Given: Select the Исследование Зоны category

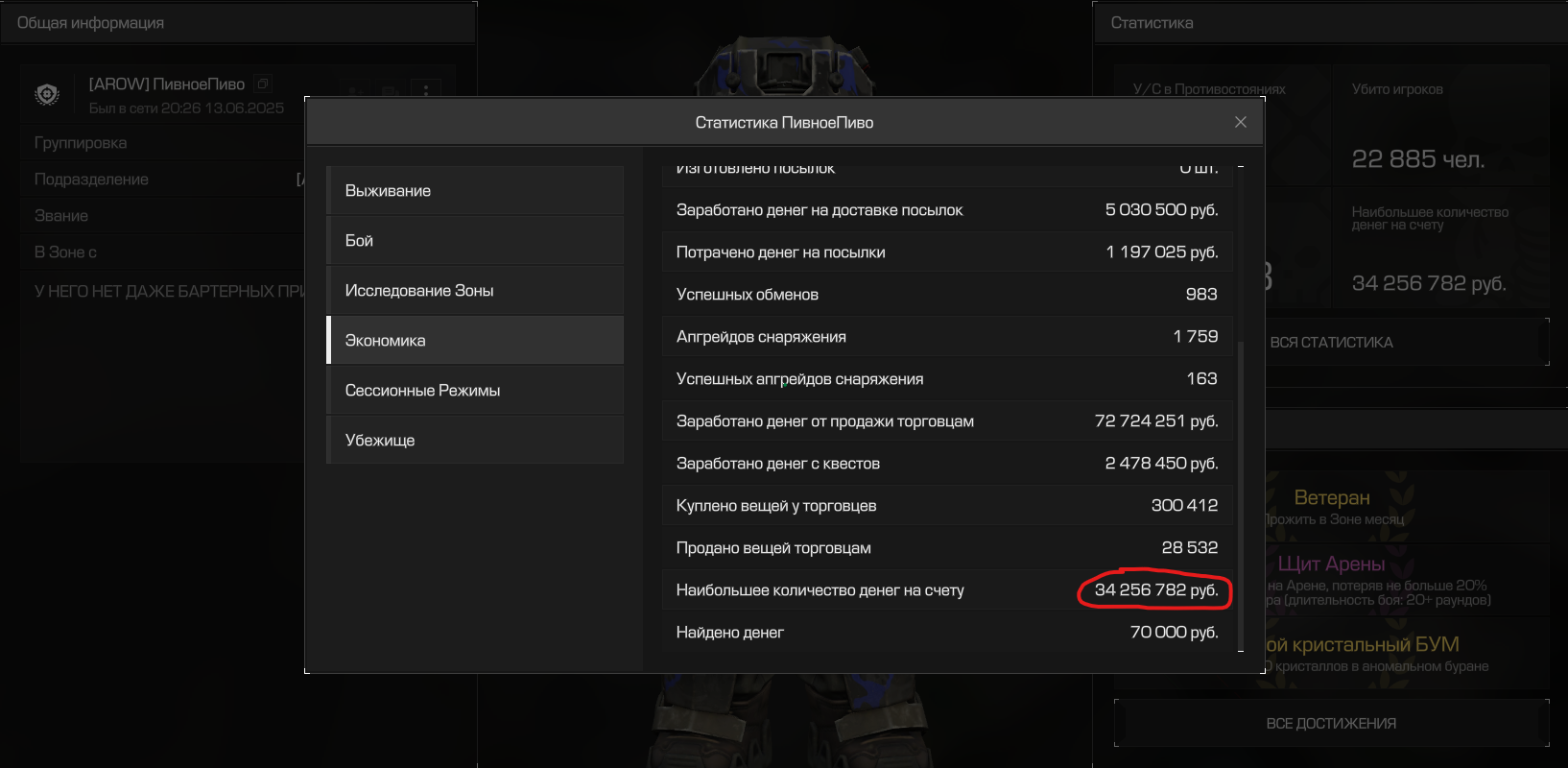Looking at the screenshot, I should [x=475, y=290].
